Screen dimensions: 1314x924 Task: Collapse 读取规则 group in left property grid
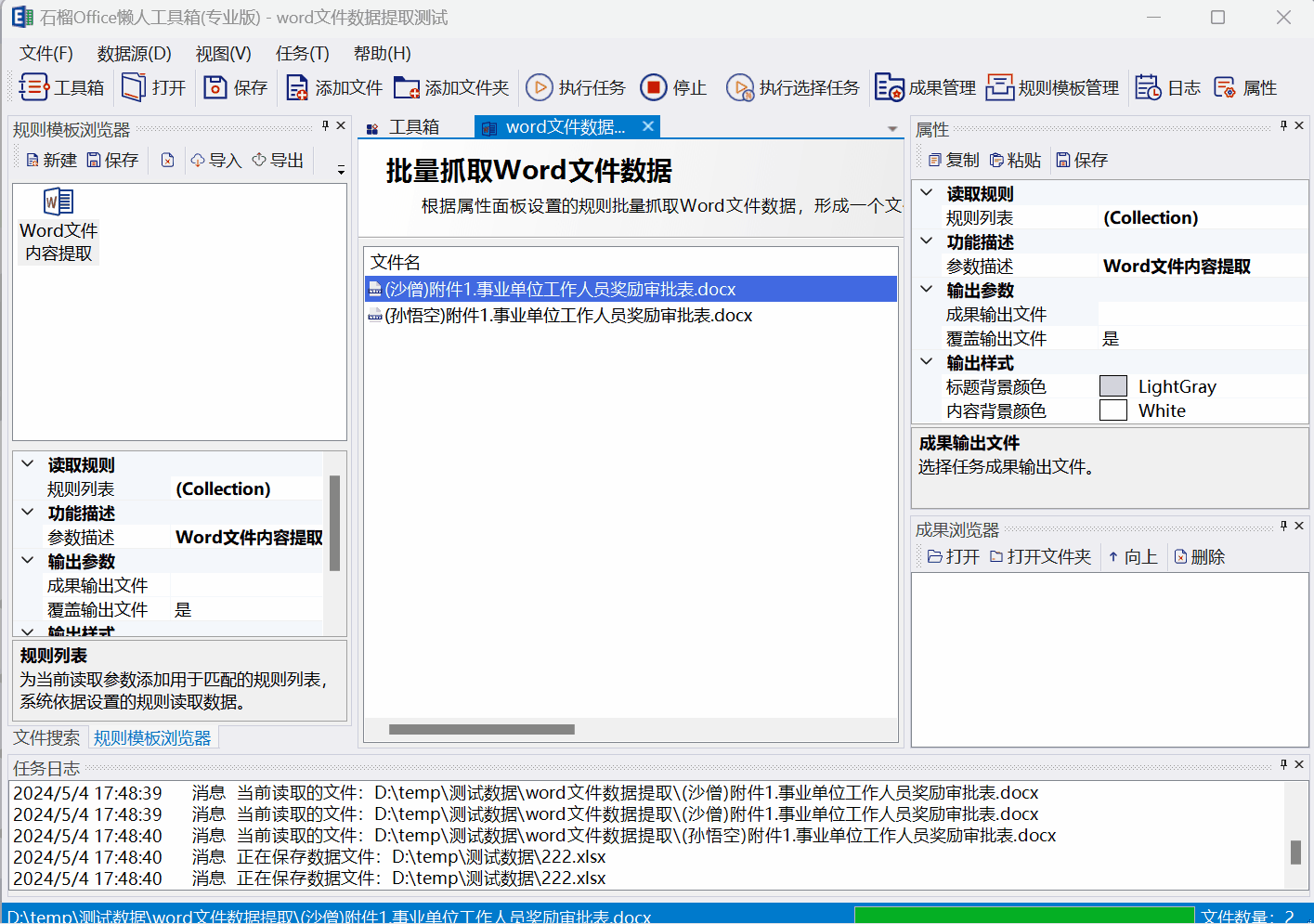(27, 463)
